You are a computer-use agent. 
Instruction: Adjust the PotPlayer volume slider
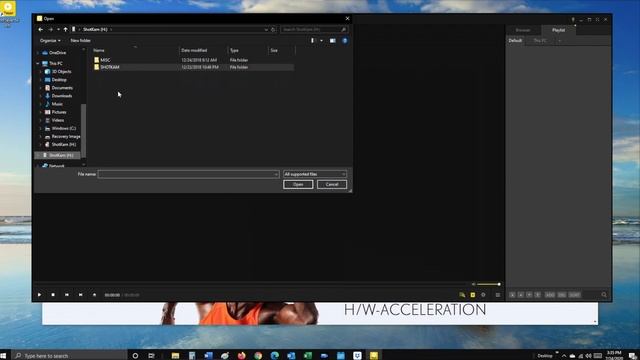pyautogui.click(x=489, y=284)
